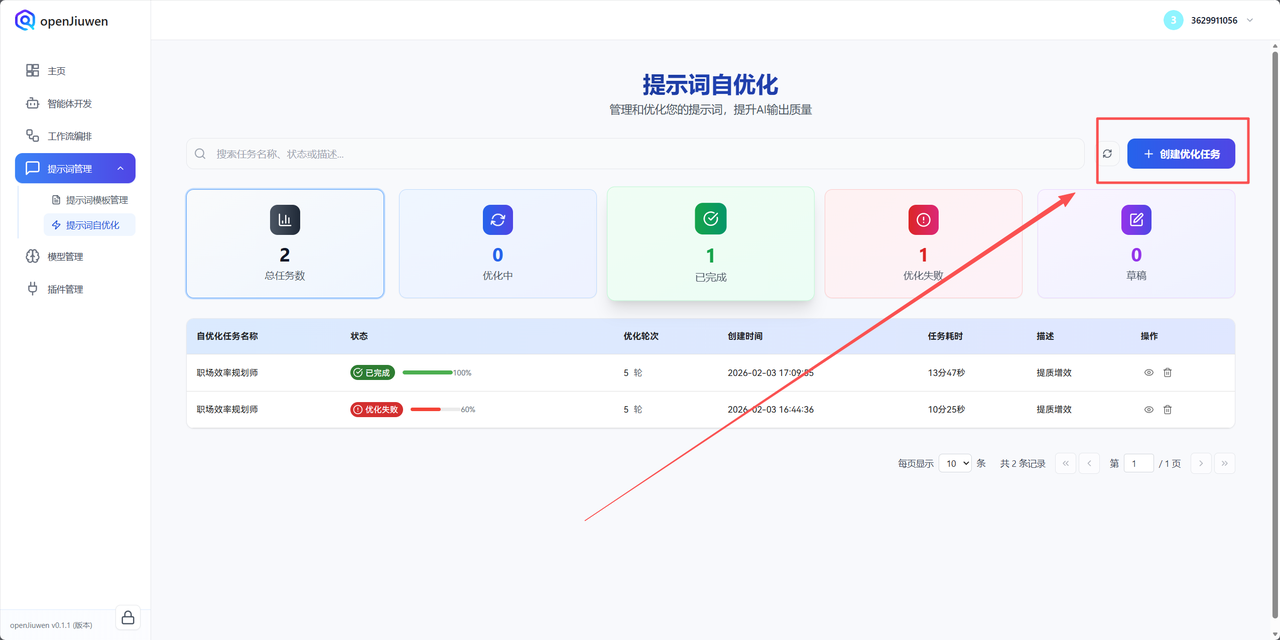Click the lock icon near the version label
Screen dimensions: 1280x640
click(127, 618)
